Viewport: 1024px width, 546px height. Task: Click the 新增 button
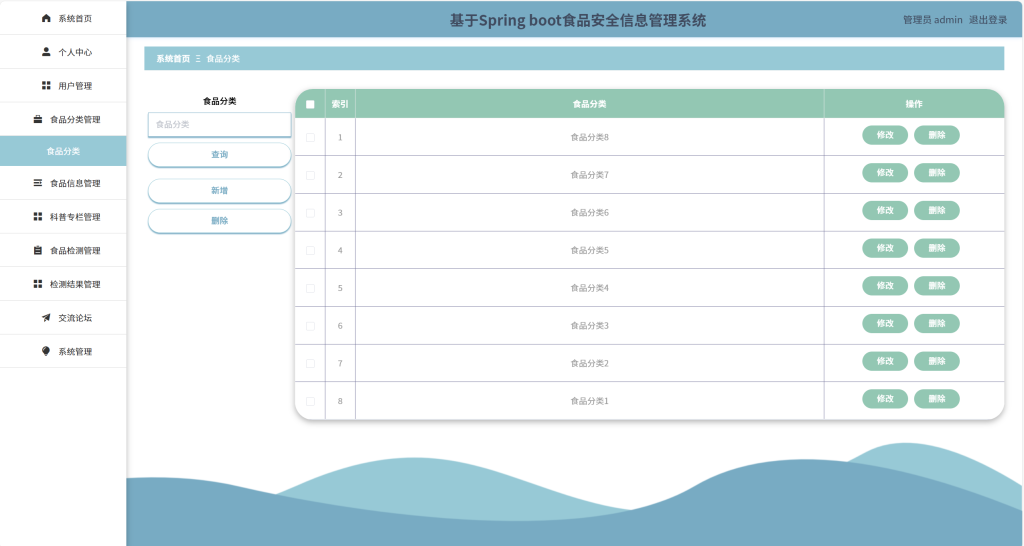click(x=219, y=191)
